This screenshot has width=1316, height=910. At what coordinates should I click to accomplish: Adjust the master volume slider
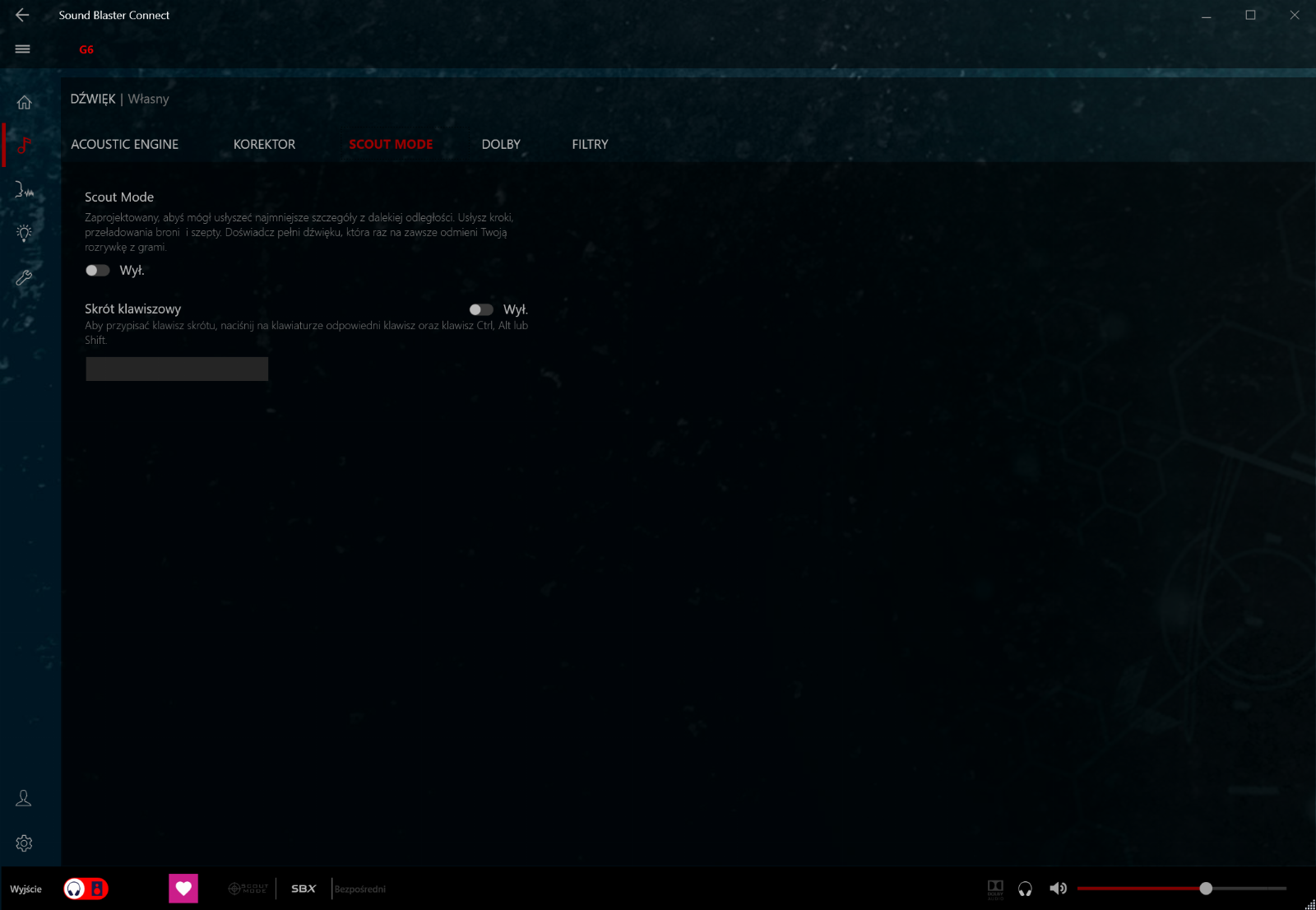[1206, 889]
